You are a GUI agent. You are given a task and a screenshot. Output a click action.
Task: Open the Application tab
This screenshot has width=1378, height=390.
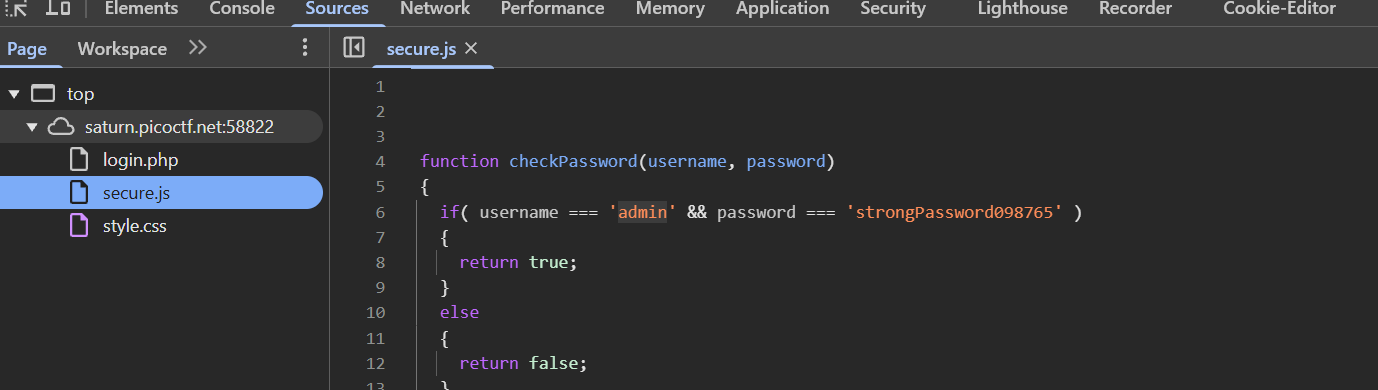(x=782, y=9)
